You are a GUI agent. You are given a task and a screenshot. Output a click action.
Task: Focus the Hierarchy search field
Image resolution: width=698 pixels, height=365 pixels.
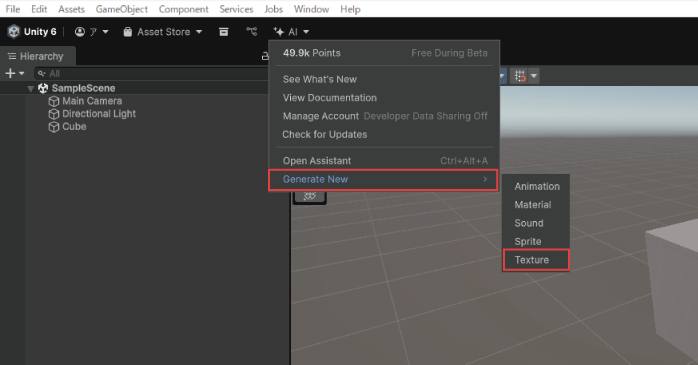[151, 73]
